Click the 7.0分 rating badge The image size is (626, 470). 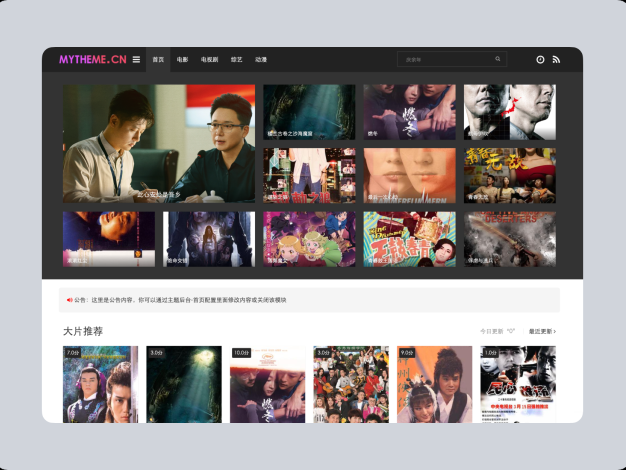coord(73,353)
